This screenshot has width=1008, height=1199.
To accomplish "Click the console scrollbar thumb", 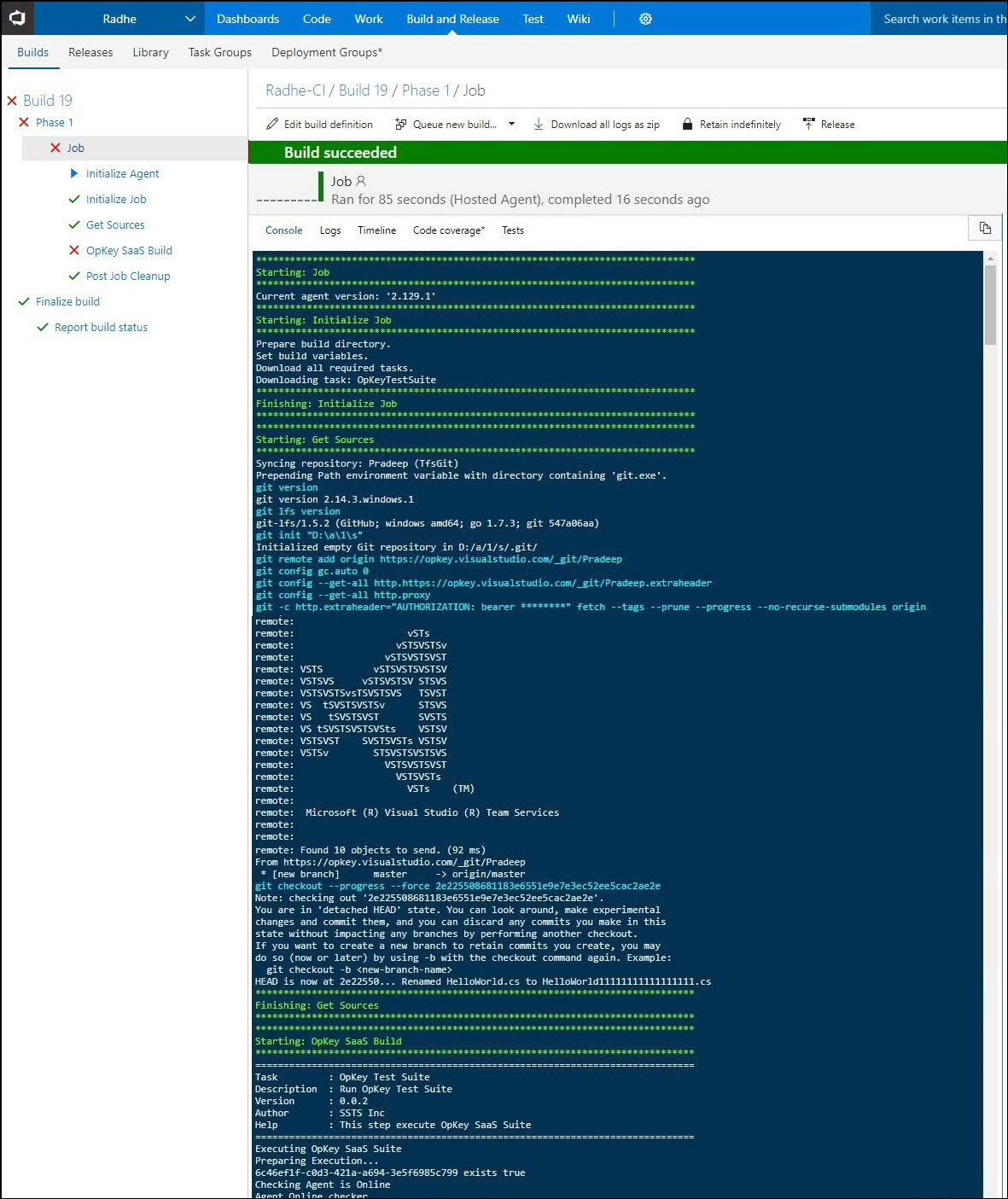I will (x=990, y=305).
